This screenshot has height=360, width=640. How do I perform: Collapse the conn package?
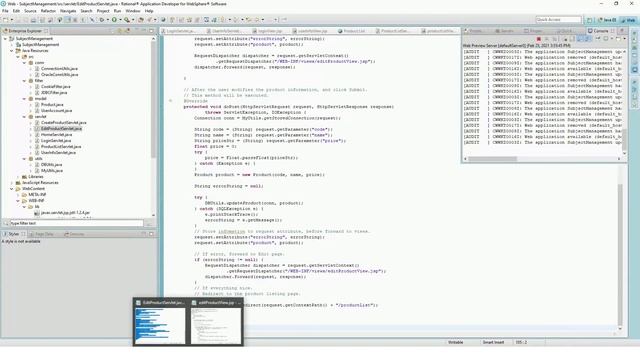(24, 63)
